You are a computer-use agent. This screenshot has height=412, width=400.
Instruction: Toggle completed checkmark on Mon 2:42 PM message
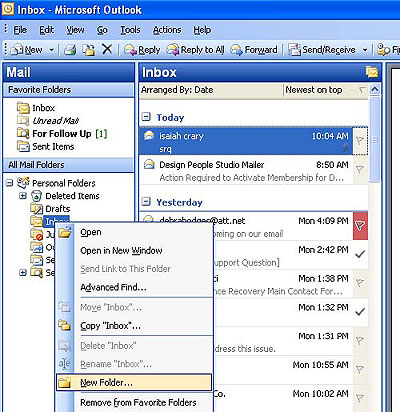(x=360, y=254)
